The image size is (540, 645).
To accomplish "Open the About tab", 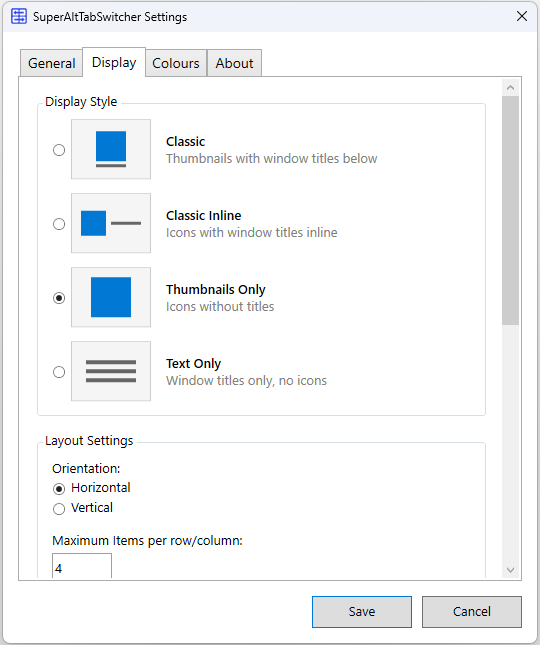I will point(234,63).
